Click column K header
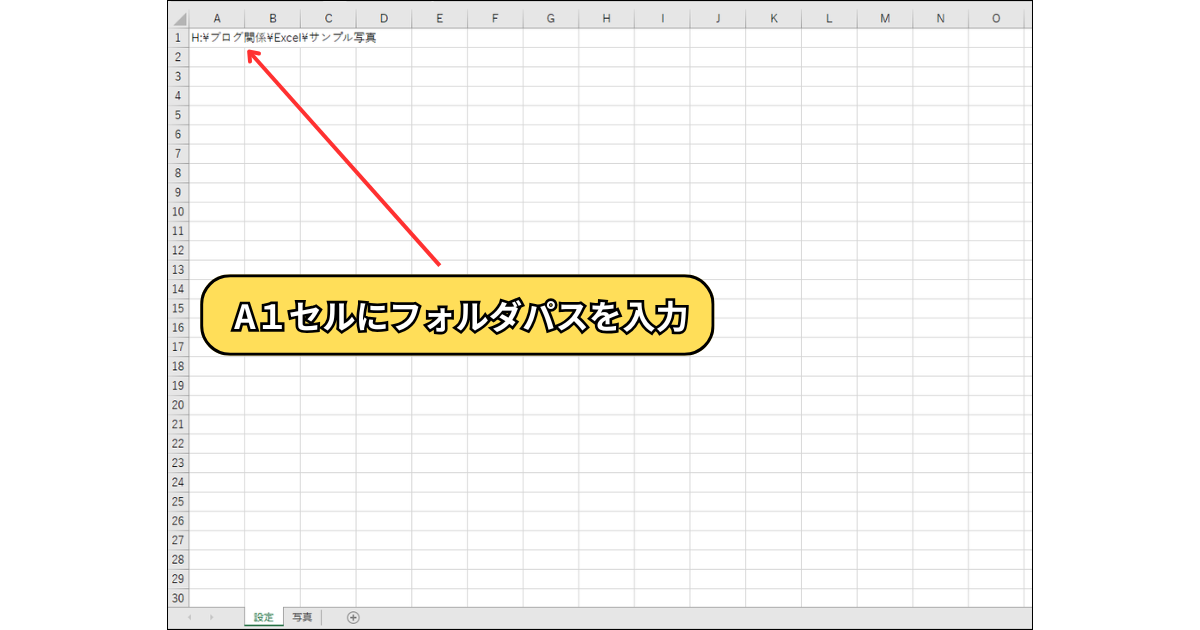 point(775,18)
